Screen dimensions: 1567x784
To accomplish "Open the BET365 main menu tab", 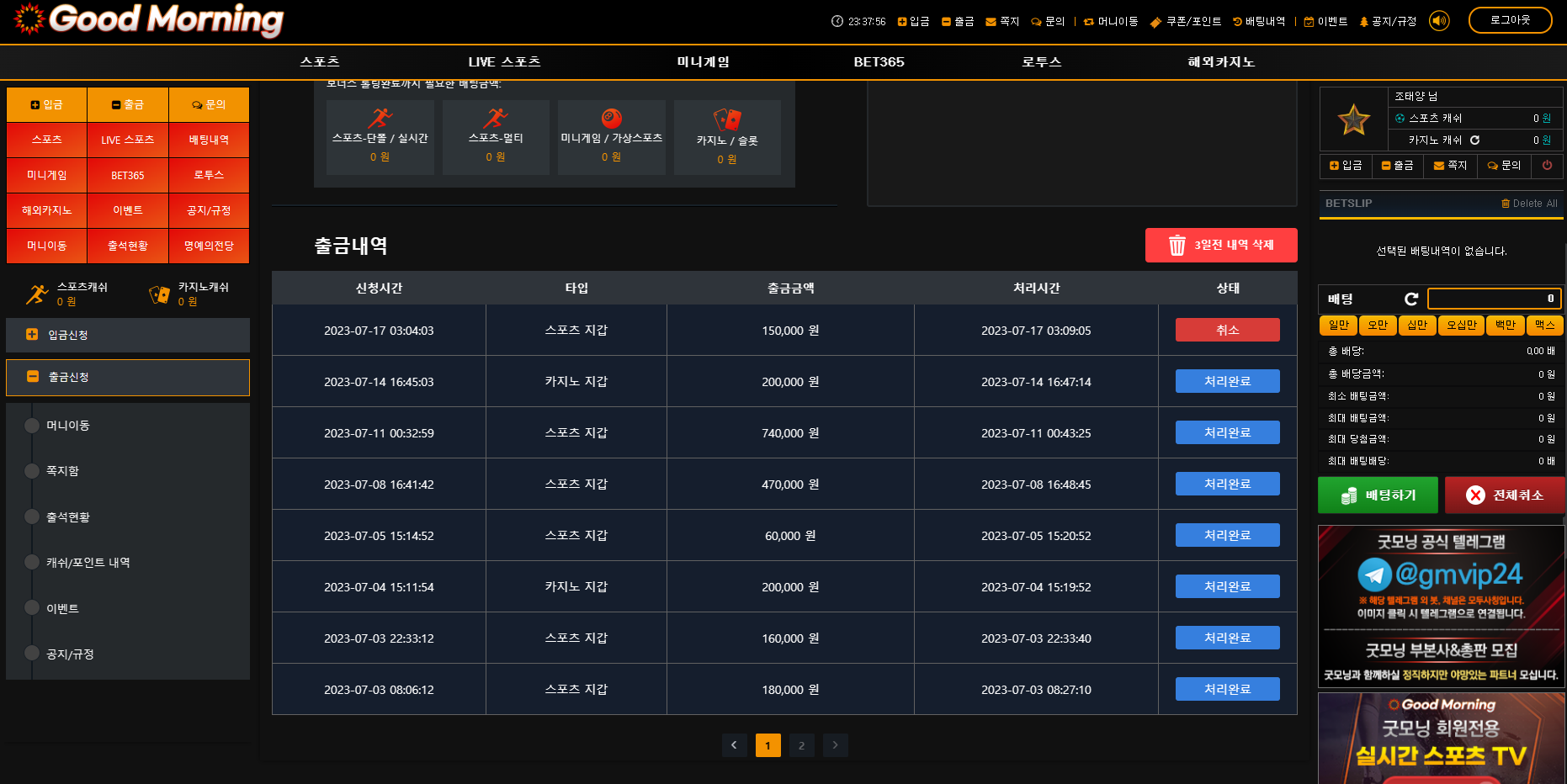I will coord(879,62).
